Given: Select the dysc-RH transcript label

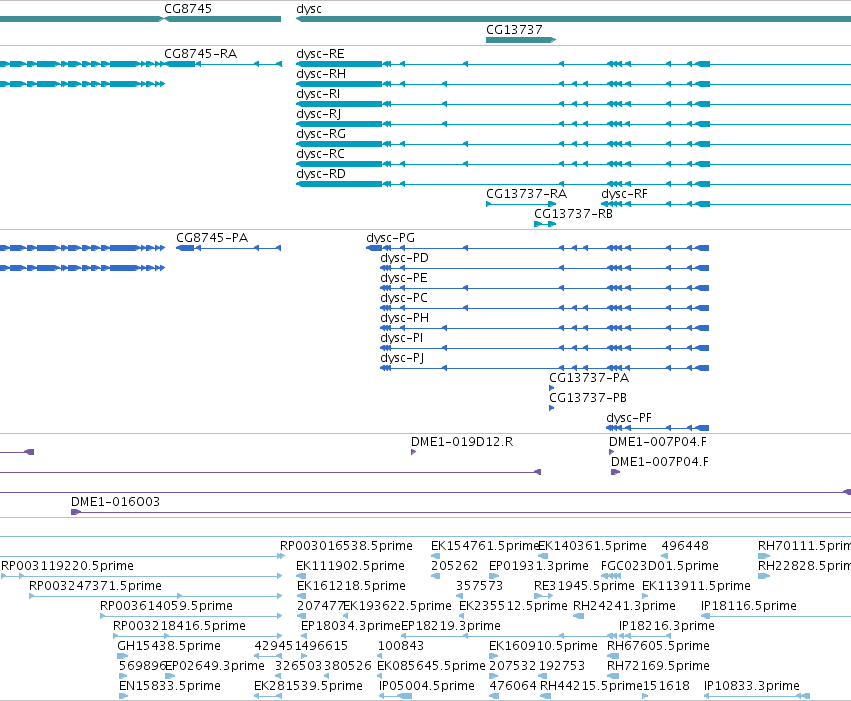Looking at the screenshot, I should point(321,74).
